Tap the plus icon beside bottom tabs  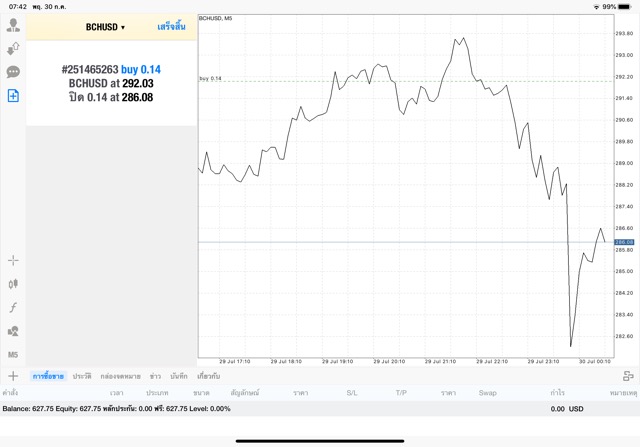(13, 376)
